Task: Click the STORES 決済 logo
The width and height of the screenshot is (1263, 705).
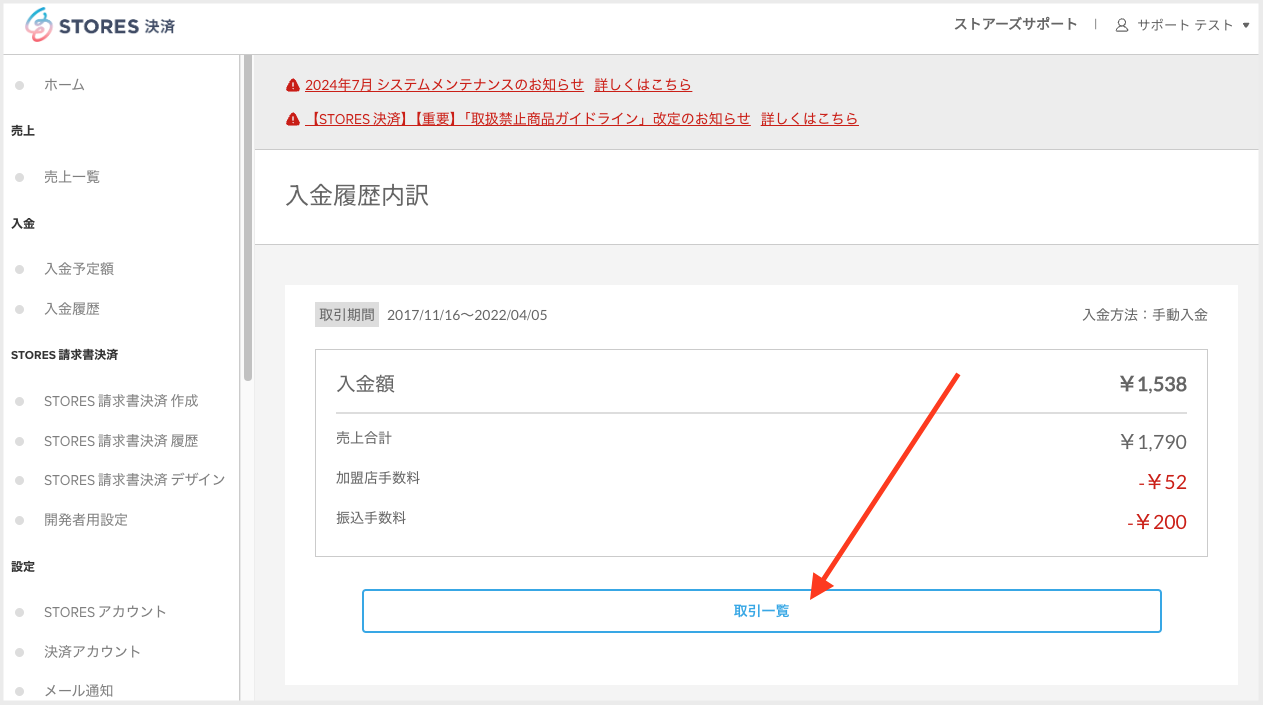Action: click(100, 25)
